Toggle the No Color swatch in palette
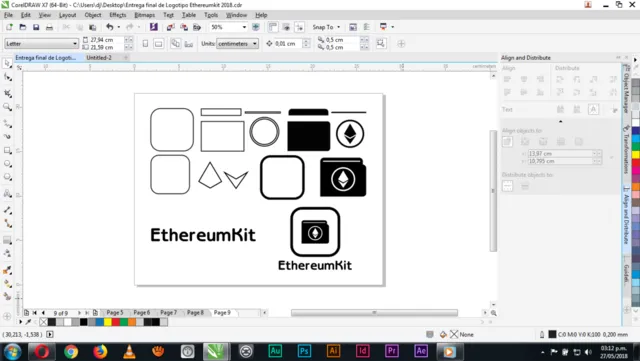 [x=44, y=322]
